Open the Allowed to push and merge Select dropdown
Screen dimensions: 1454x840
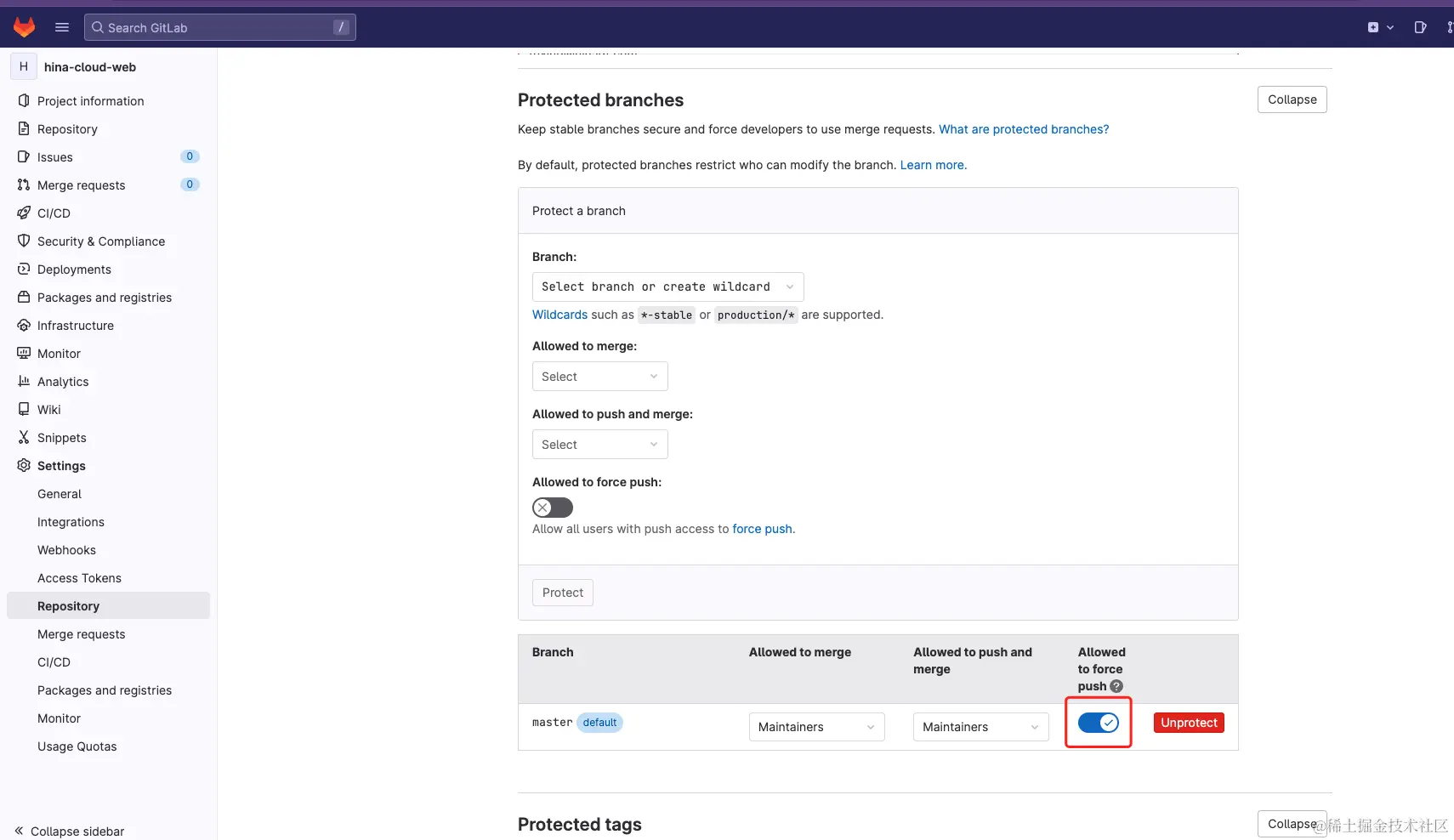tap(599, 445)
